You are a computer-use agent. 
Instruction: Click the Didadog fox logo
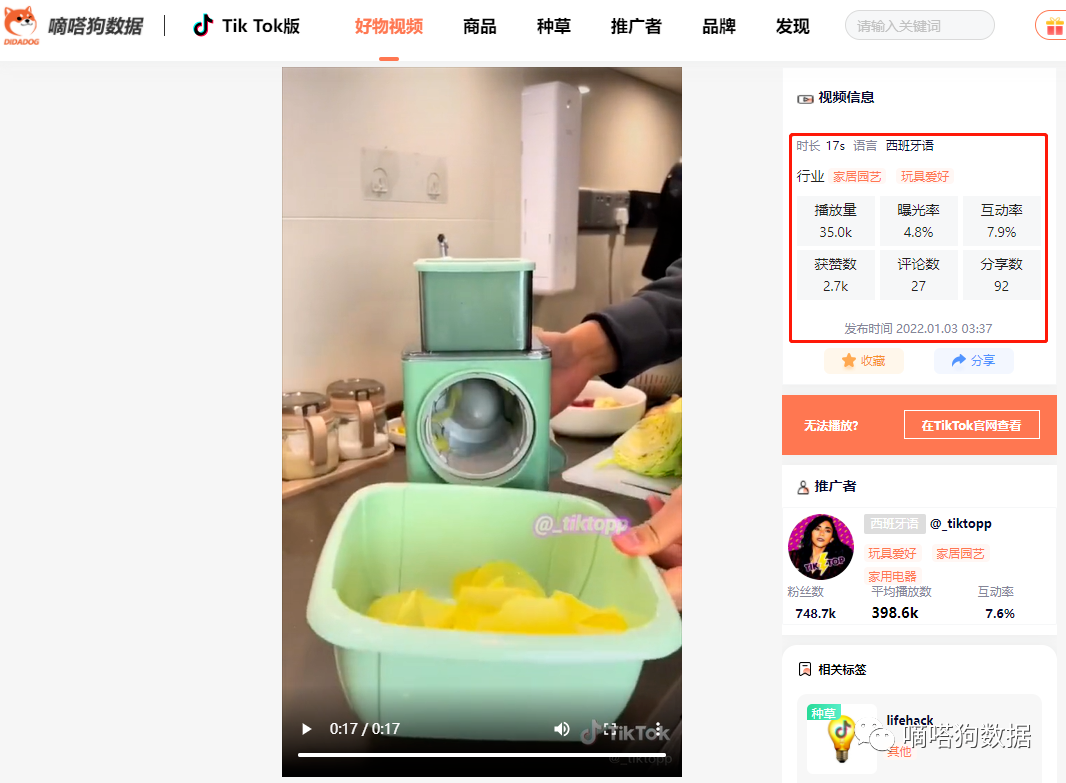point(21,26)
